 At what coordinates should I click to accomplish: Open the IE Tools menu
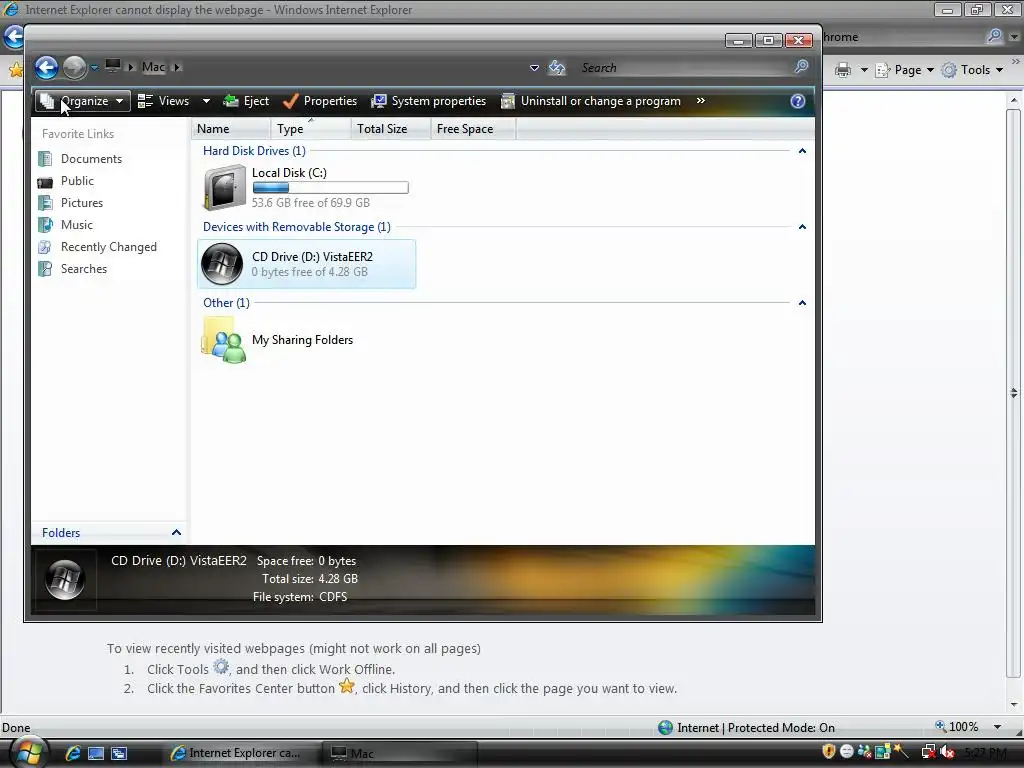click(x=972, y=70)
